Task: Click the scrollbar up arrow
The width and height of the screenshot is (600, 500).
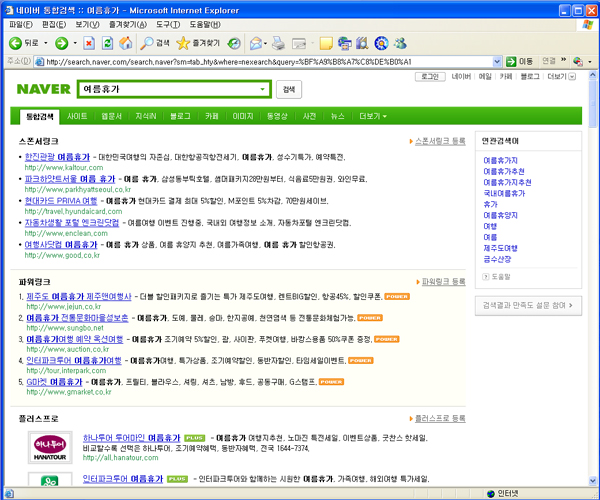Action: tap(592, 75)
